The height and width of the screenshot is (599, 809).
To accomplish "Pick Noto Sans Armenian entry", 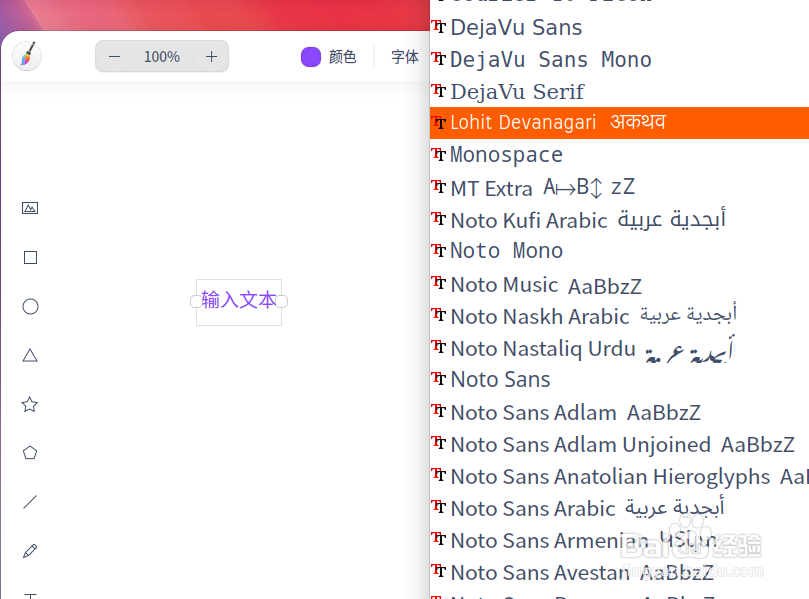I will click(x=619, y=541).
